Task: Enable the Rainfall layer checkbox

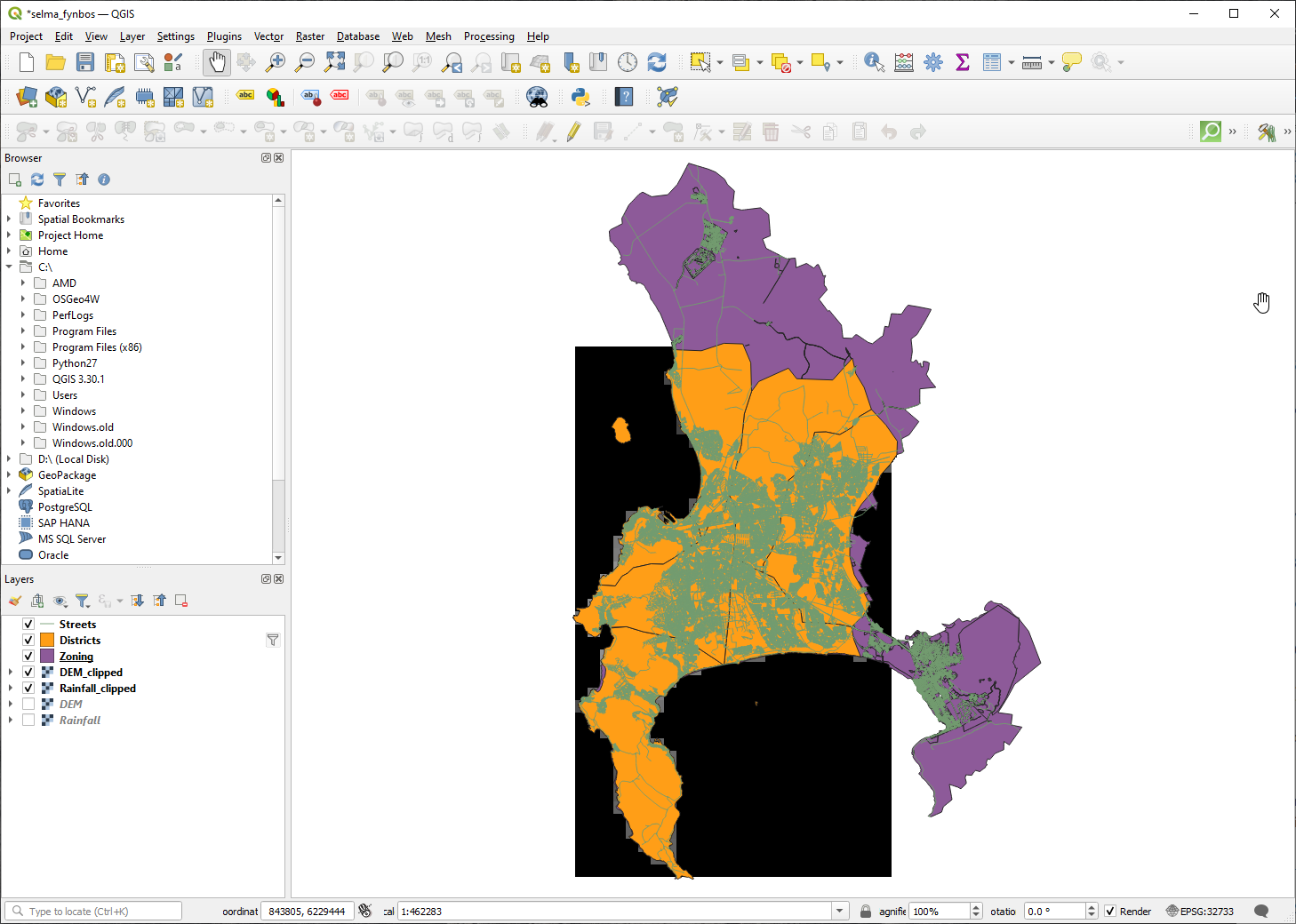Action: tap(28, 721)
